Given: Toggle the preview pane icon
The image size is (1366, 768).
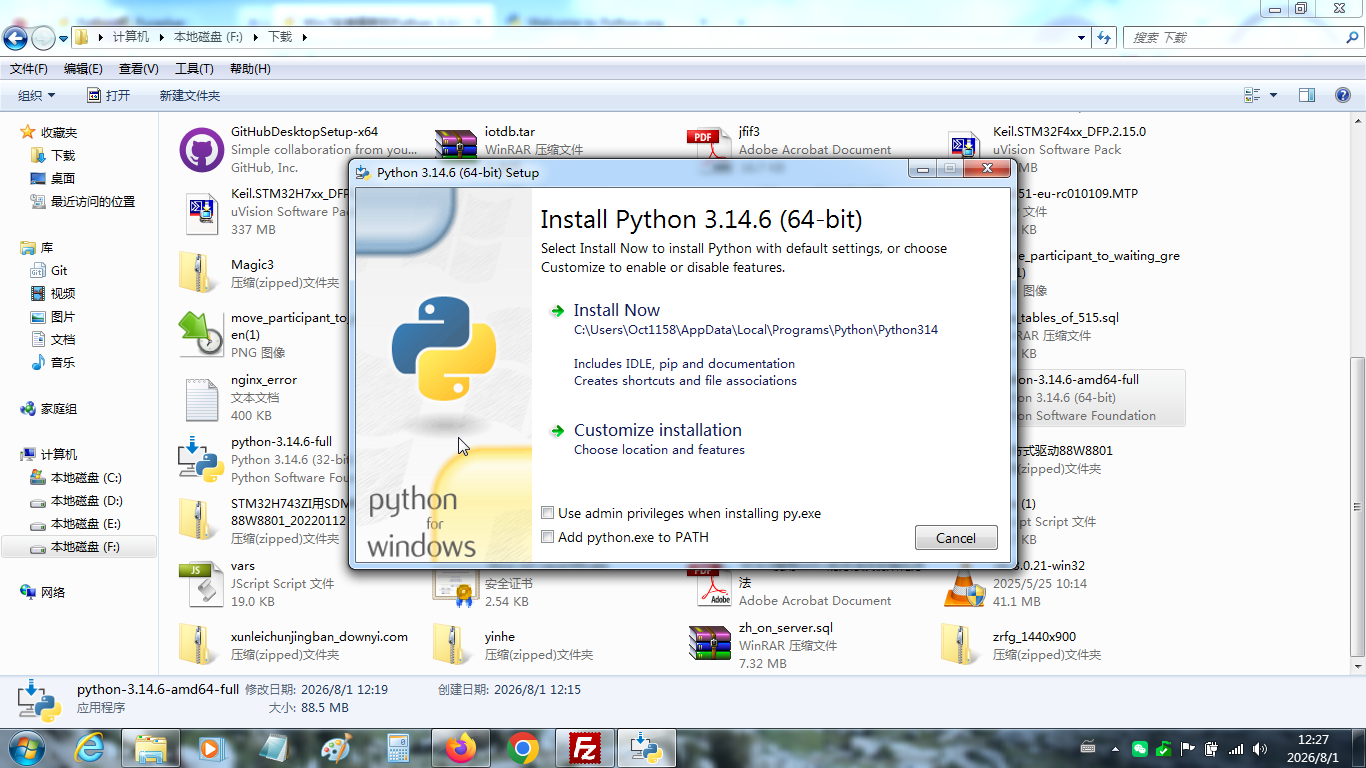Looking at the screenshot, I should (x=1307, y=95).
